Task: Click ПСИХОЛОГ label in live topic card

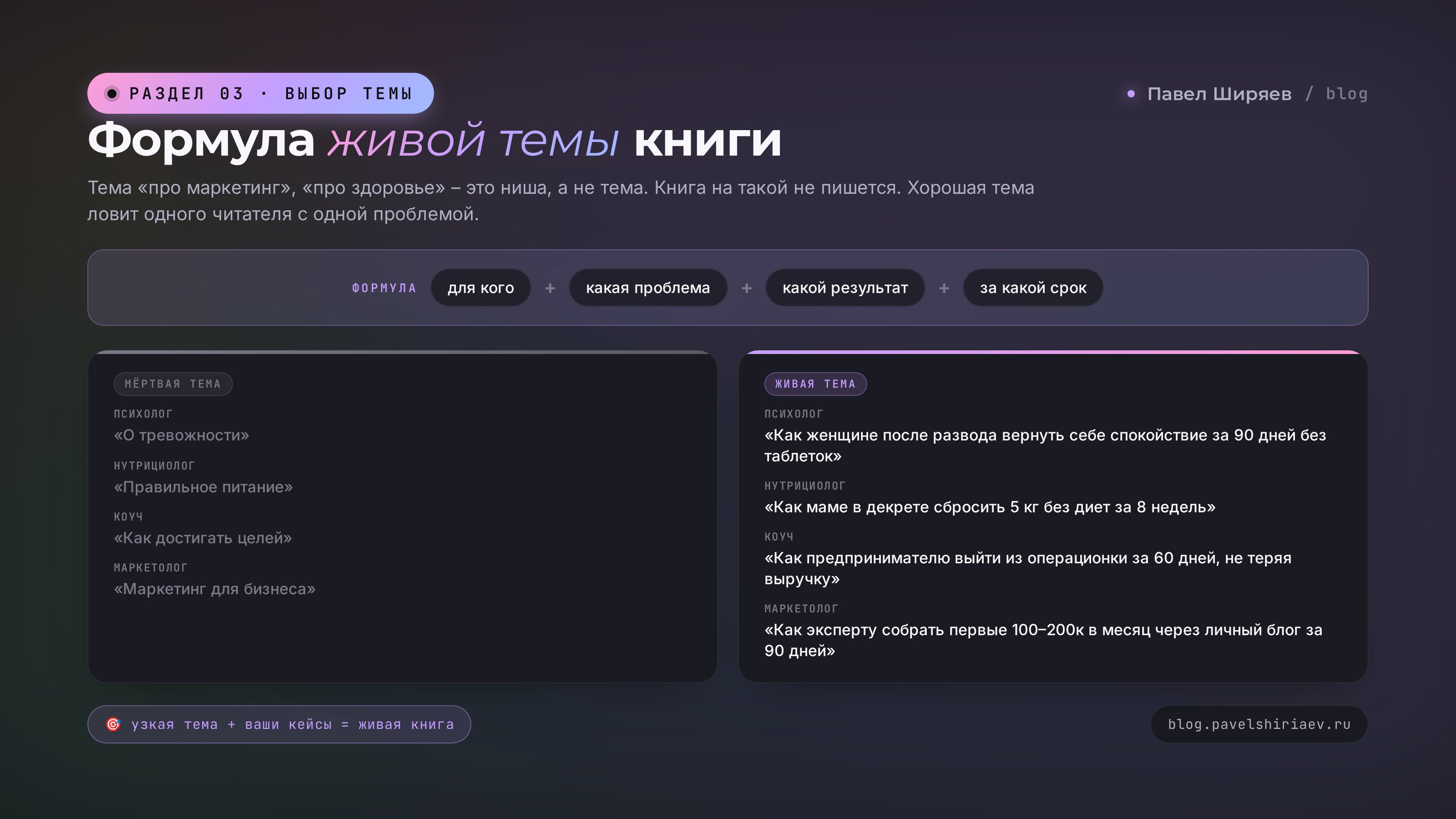Action: [x=794, y=414]
